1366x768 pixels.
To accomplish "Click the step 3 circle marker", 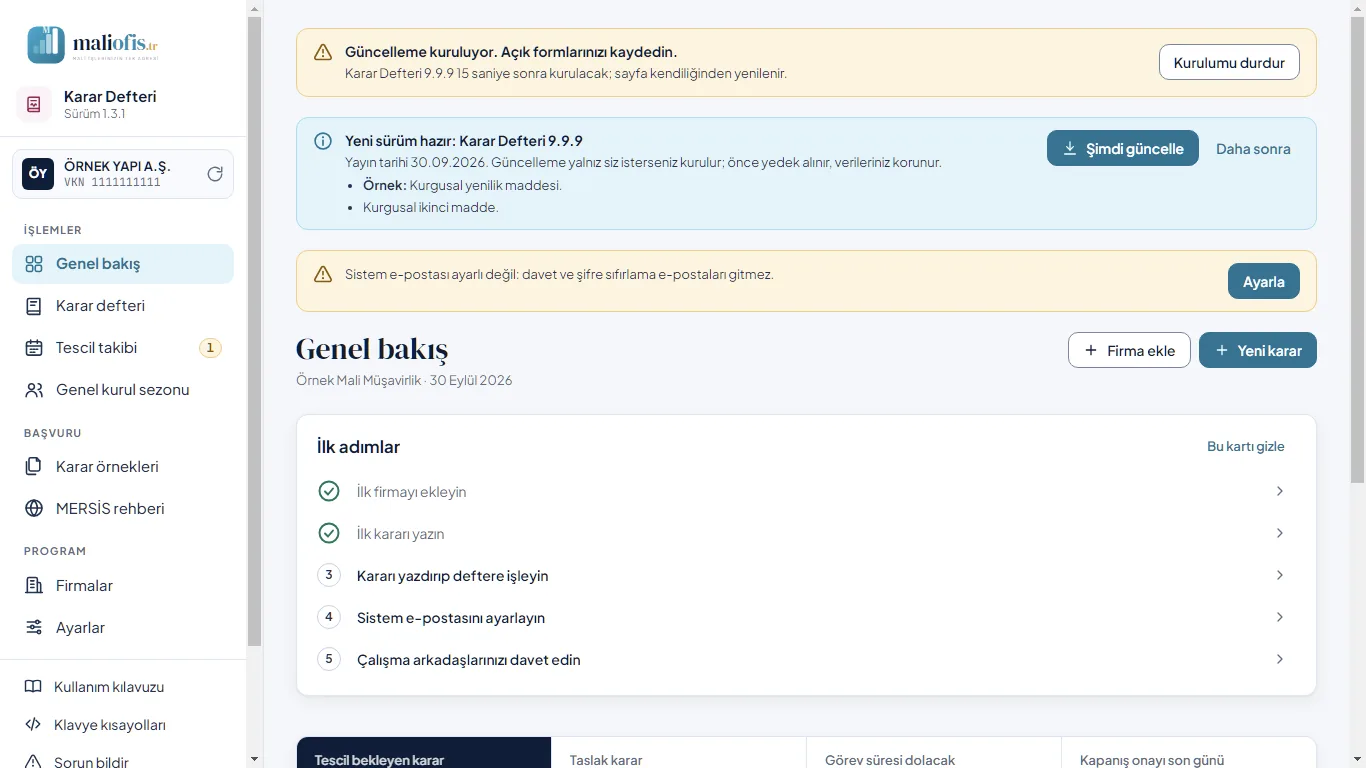I will tap(329, 575).
